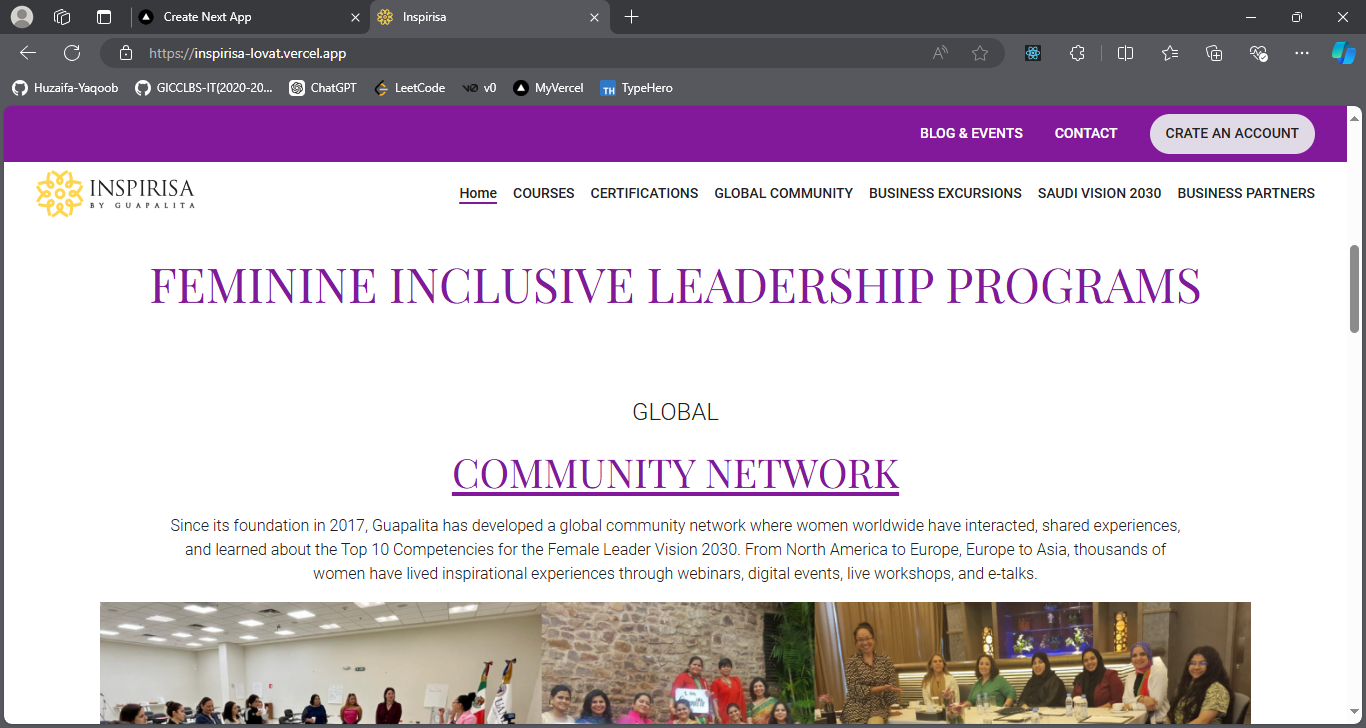Open the Huzaifa-Yaqoob GitHub bookmark

[x=65, y=88]
